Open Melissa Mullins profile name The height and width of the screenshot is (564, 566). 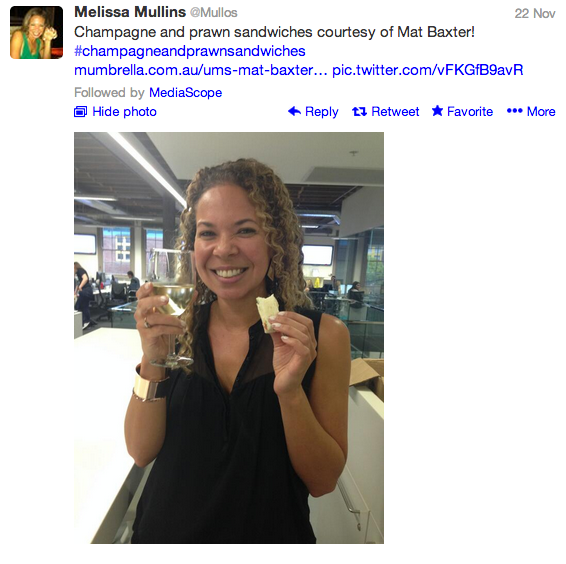pyautogui.click(x=130, y=12)
